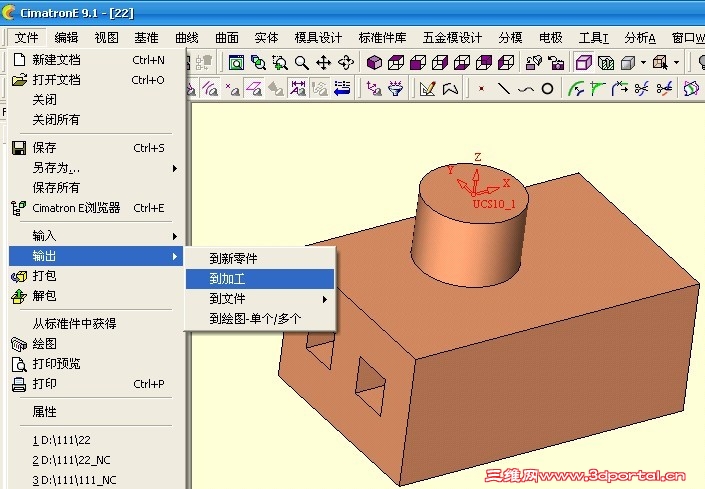Screen dimensions: 705x489
Task: Expand the 到文件 submenu arrow
Action: [325, 299]
